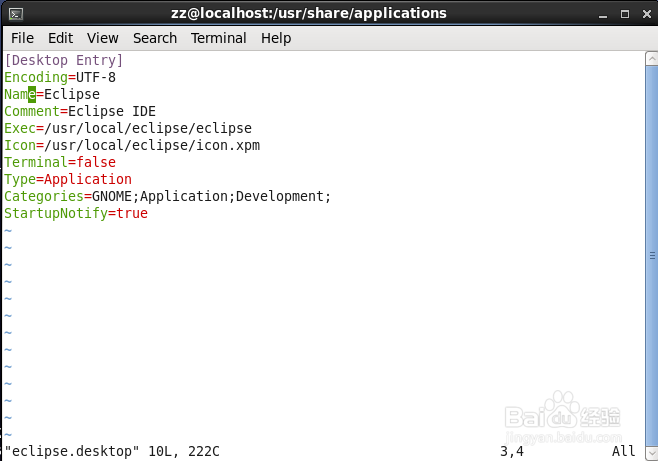Click the window title zz@localhost:/usr/share/applications
Image resolution: width=658 pixels, height=461 pixels.
[309, 13]
